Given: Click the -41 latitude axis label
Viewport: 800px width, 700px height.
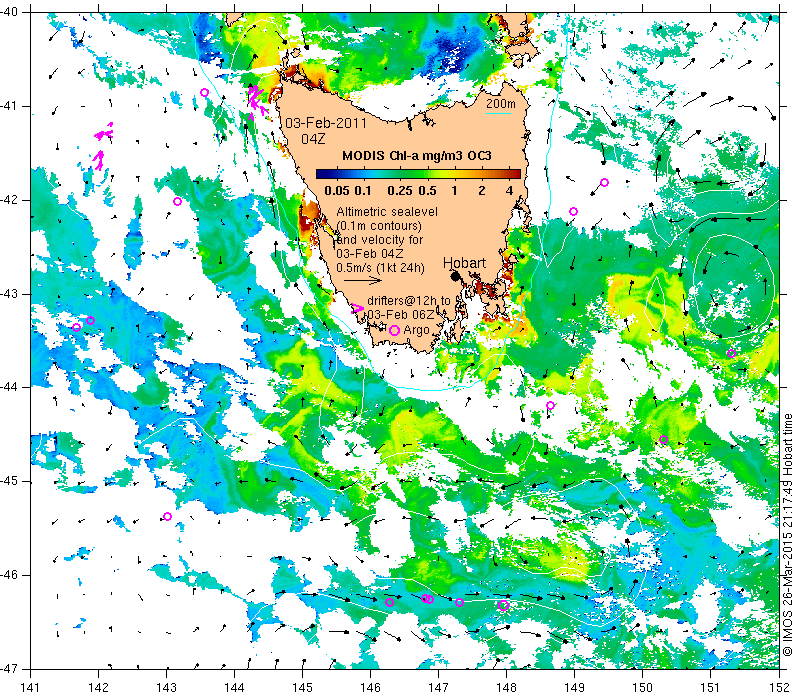Looking at the screenshot, I should [x=9, y=106].
